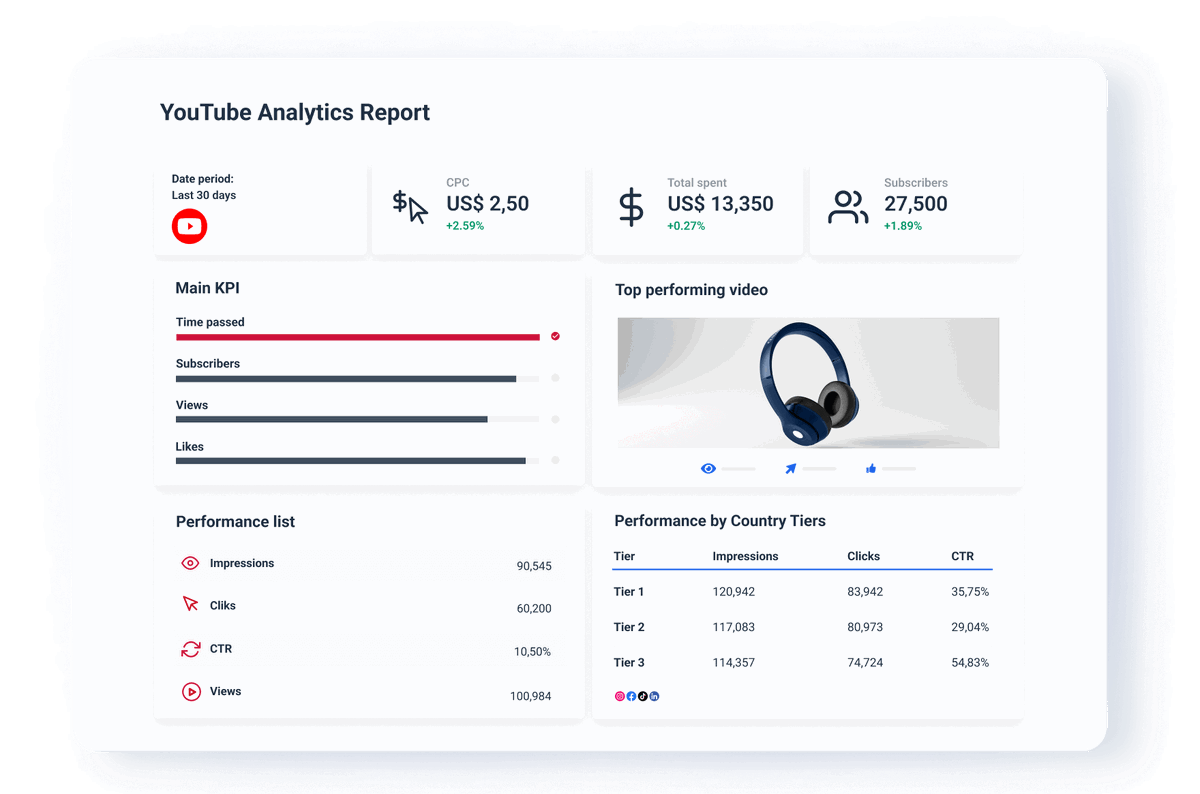Open the Facebook link icon
Screen dimensions: 1200x794
click(631, 695)
